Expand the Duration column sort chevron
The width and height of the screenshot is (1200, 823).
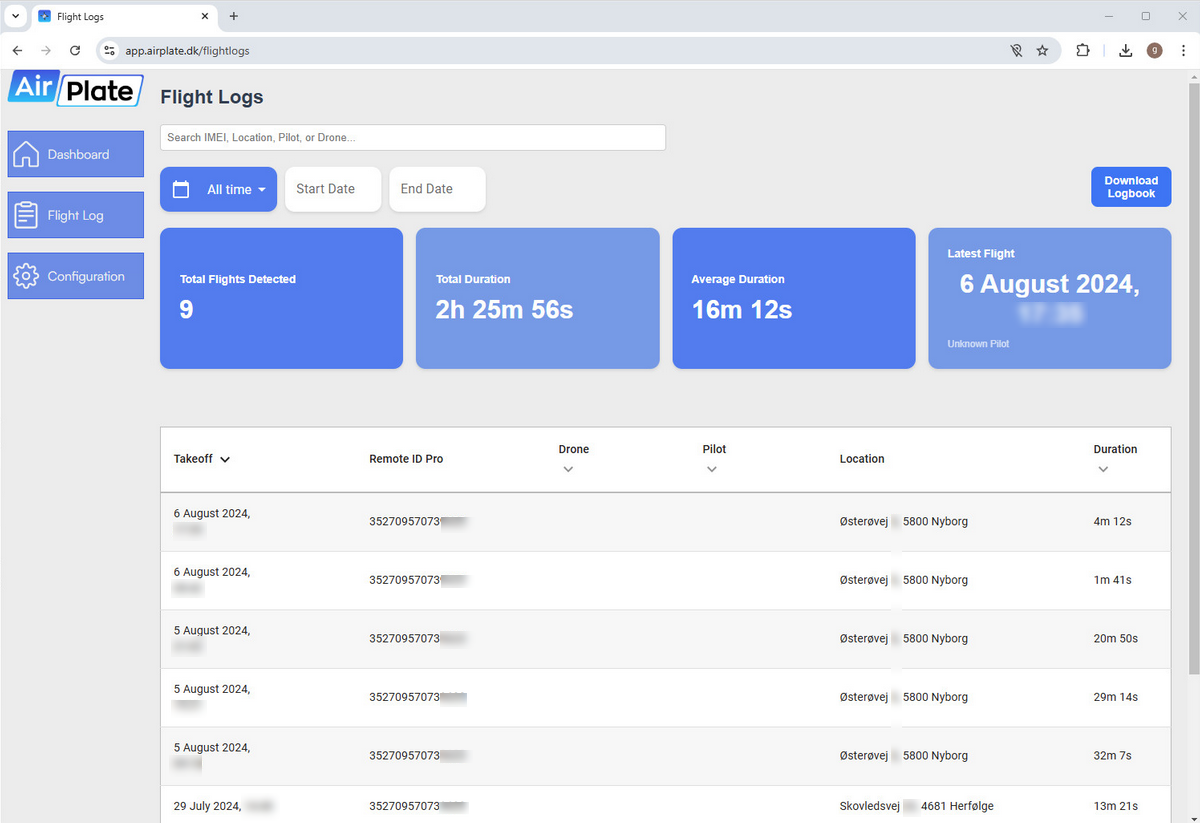1103,469
